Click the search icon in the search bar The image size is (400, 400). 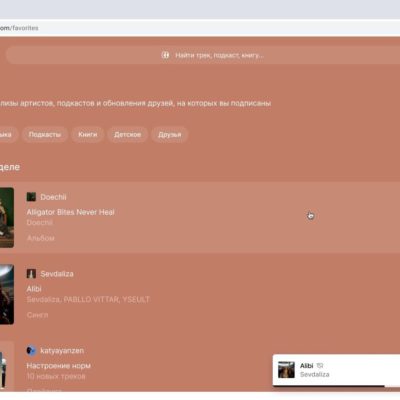[x=165, y=55]
